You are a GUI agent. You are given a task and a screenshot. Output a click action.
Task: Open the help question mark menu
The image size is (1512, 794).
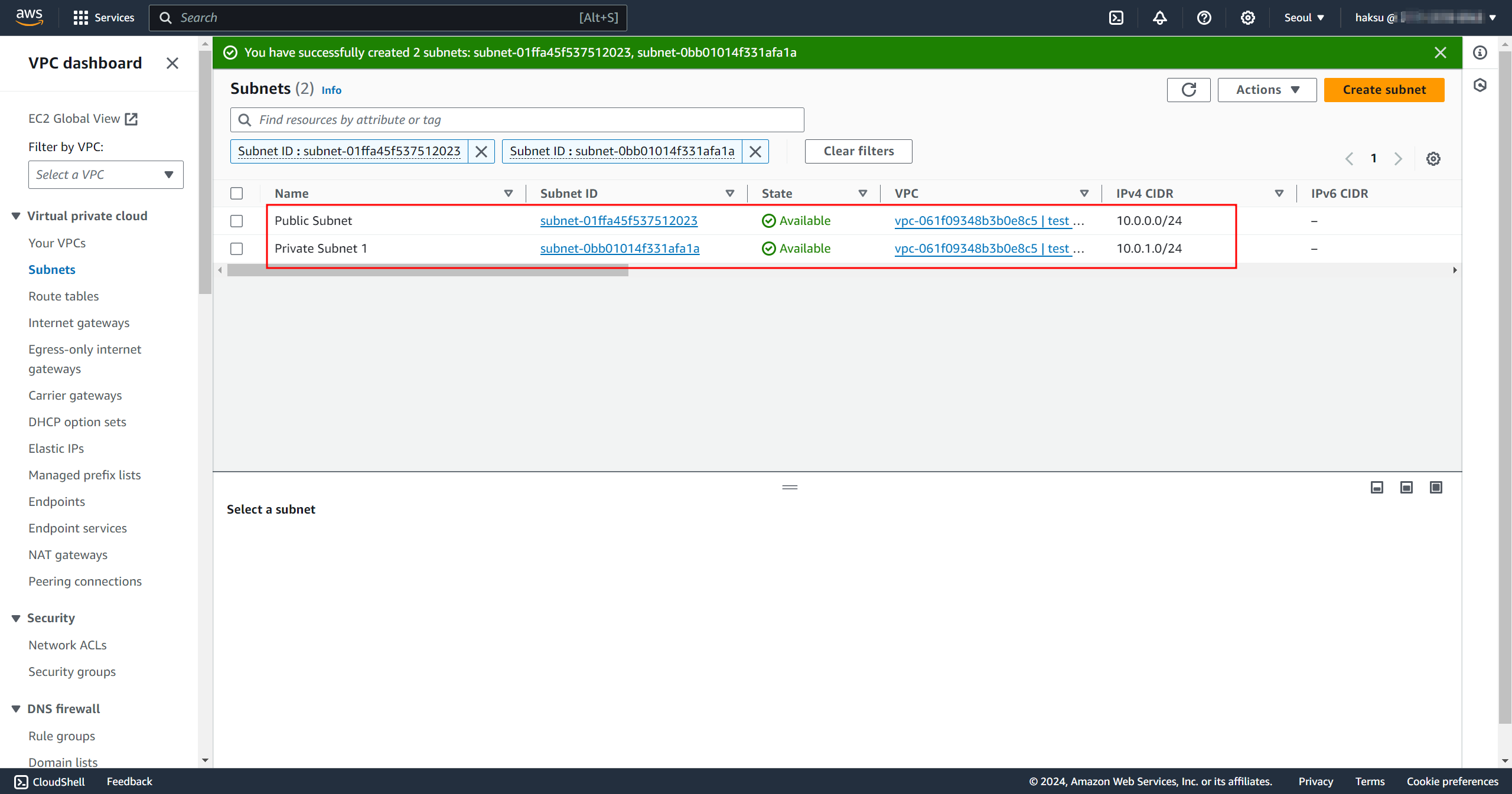(x=1204, y=18)
